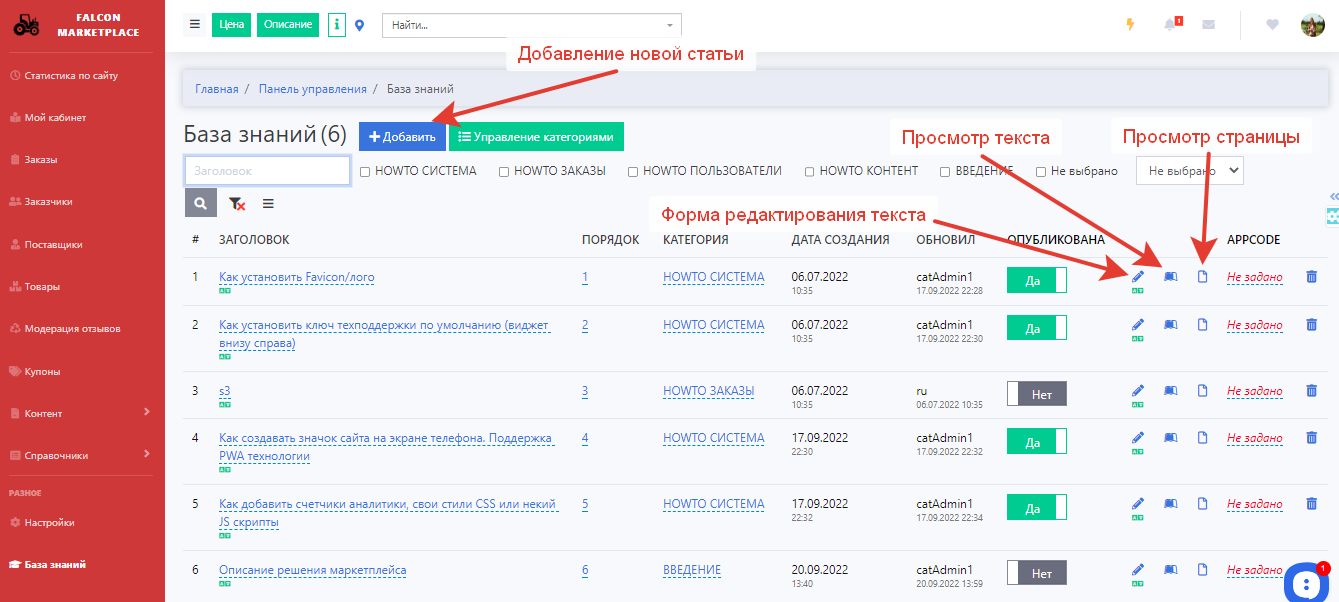
Task: Open the Найти search dropdown
Action: [x=531, y=25]
